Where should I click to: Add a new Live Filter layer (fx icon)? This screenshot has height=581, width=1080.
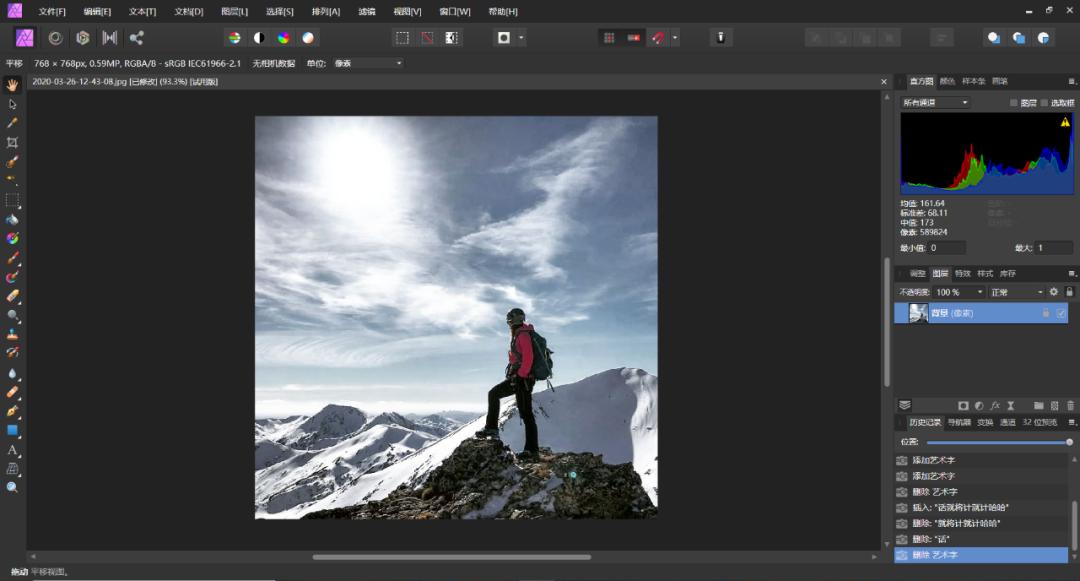click(x=995, y=405)
